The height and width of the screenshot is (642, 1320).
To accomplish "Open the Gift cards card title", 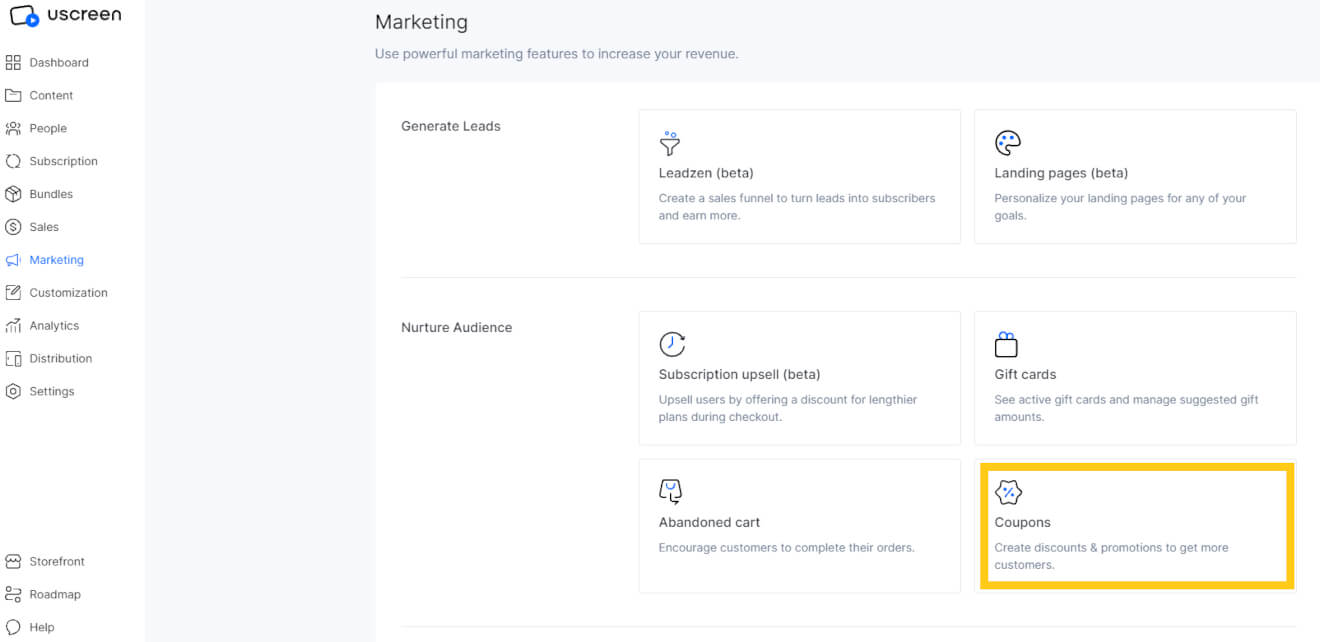I will tap(1025, 375).
